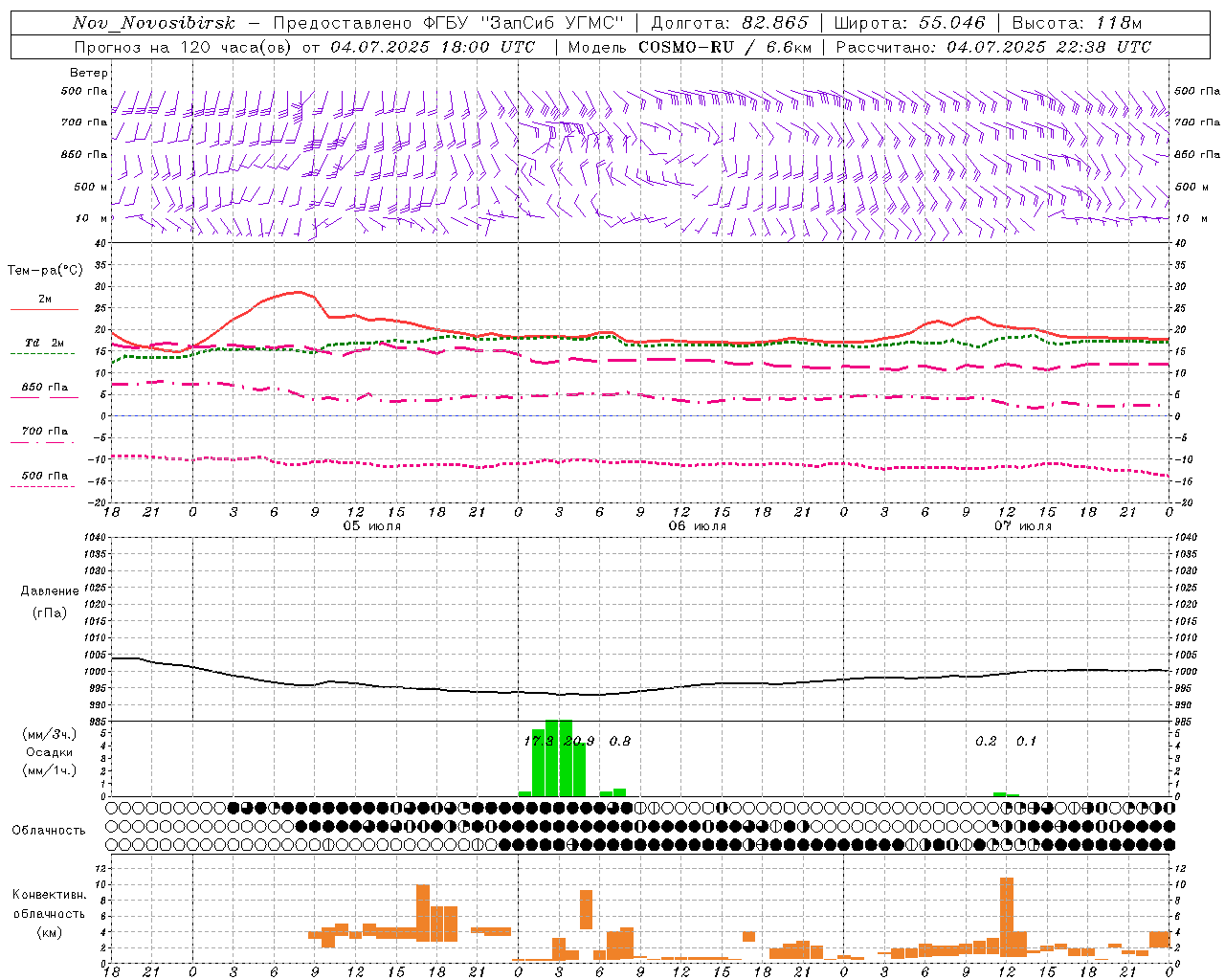Select the 0.2 precipitation value
The width and height of the screenshot is (1225, 980).
click(986, 741)
